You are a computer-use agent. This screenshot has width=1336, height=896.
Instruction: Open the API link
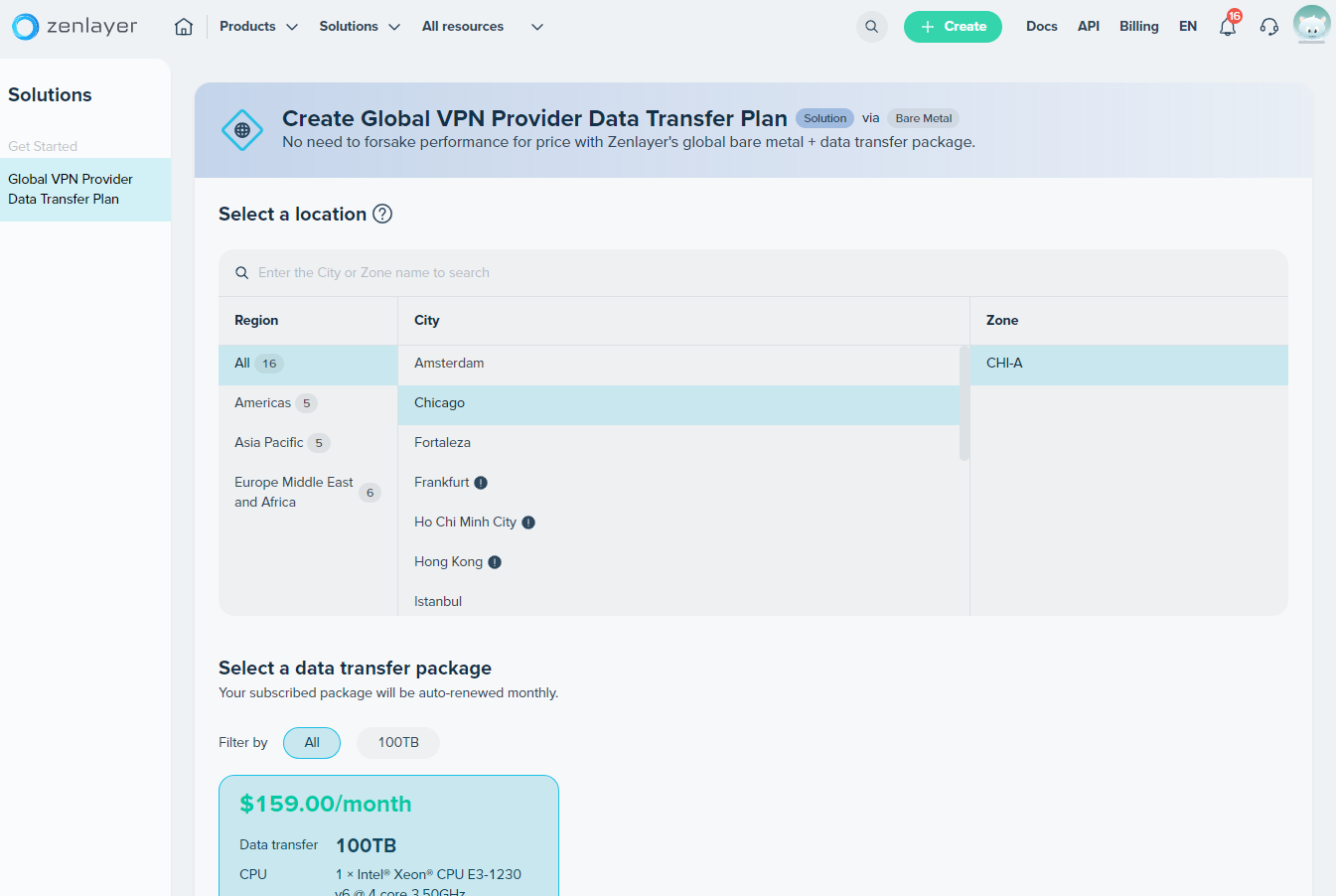(x=1089, y=27)
